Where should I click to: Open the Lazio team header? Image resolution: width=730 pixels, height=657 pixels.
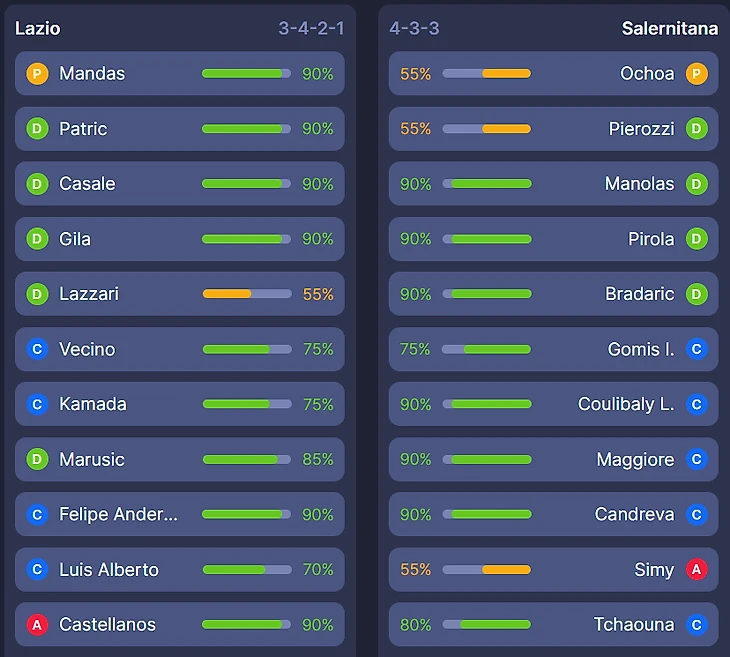click(x=38, y=28)
